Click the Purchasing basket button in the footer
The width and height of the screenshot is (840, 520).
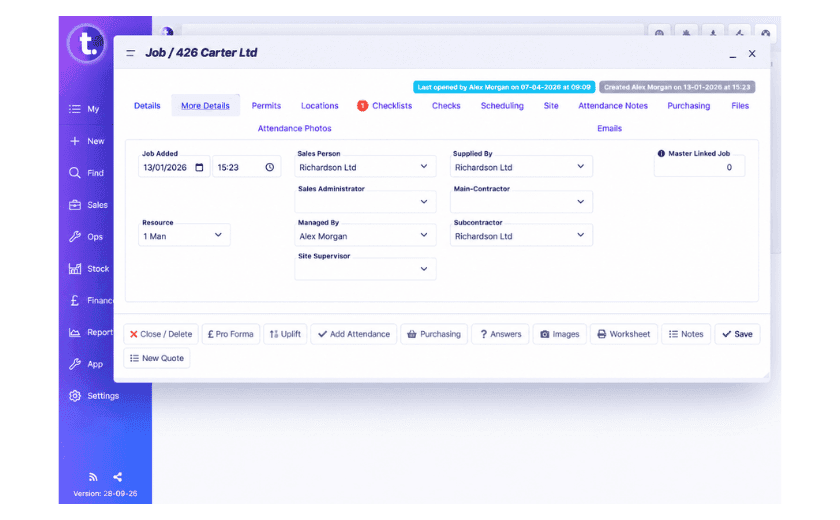[x=434, y=334]
